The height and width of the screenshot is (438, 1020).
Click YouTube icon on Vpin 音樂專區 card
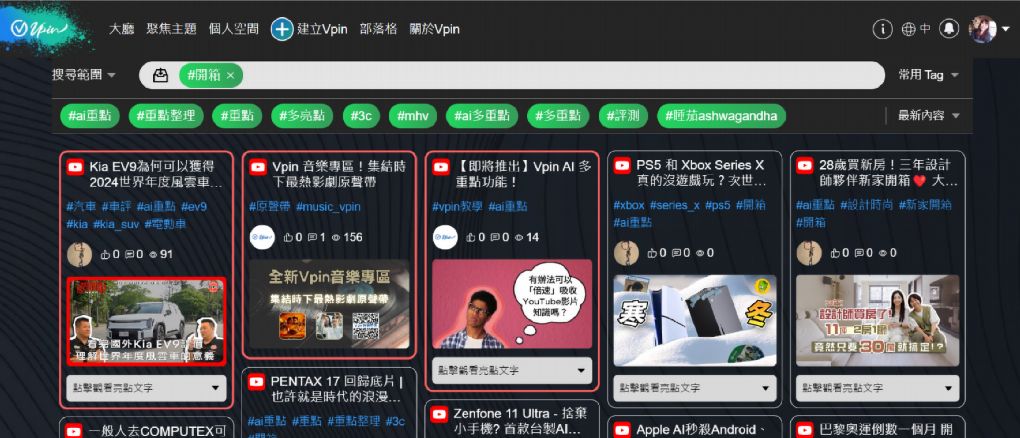click(x=258, y=168)
